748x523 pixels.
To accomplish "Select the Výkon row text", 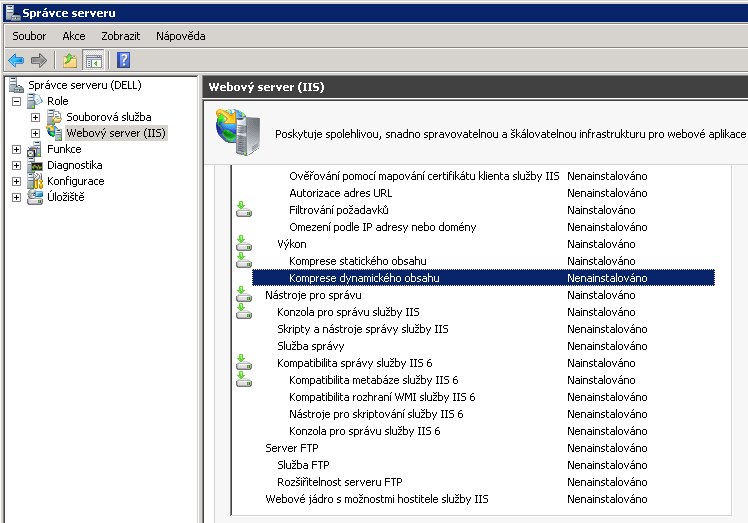I will click(291, 244).
